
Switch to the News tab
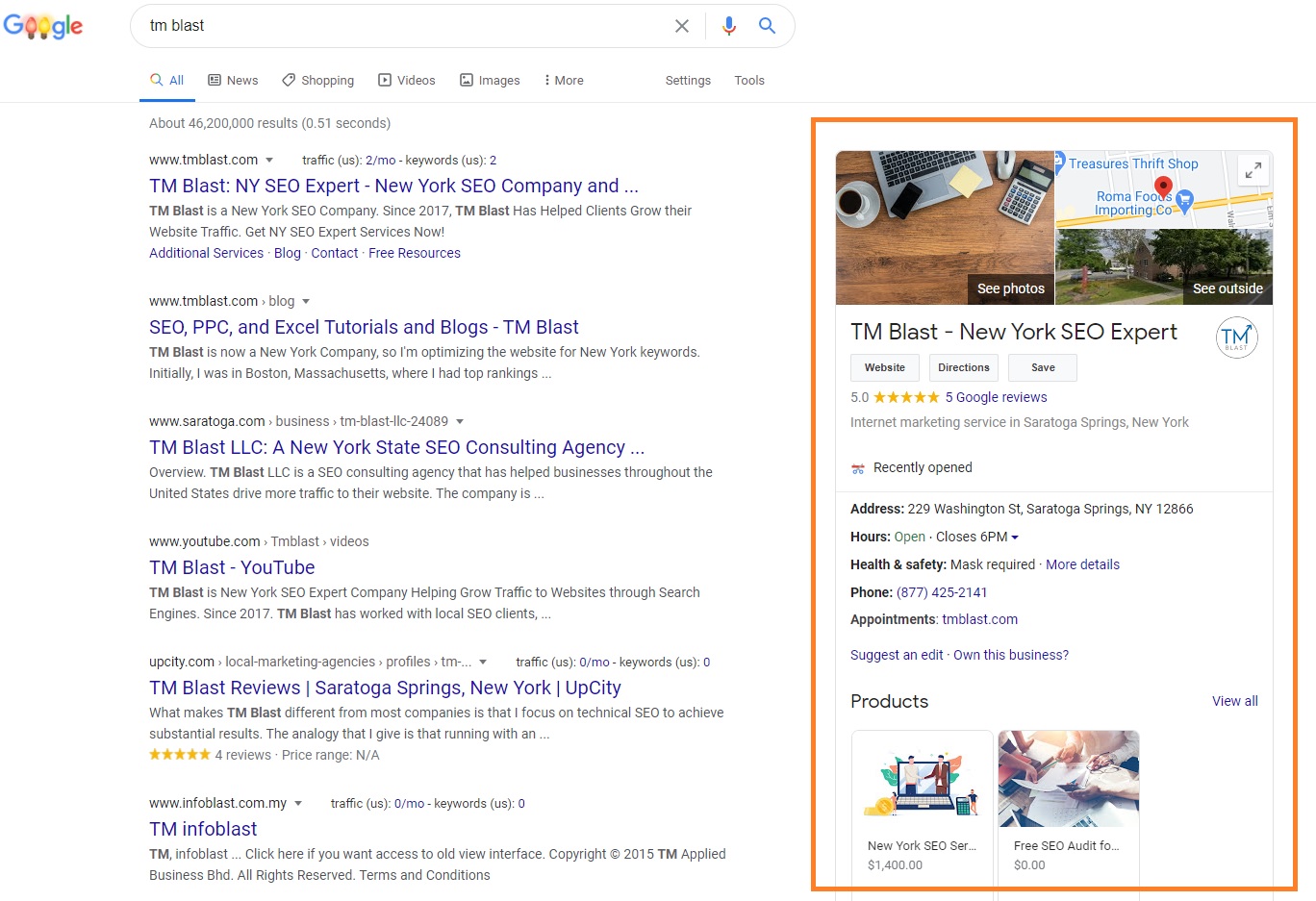pyautogui.click(x=234, y=81)
